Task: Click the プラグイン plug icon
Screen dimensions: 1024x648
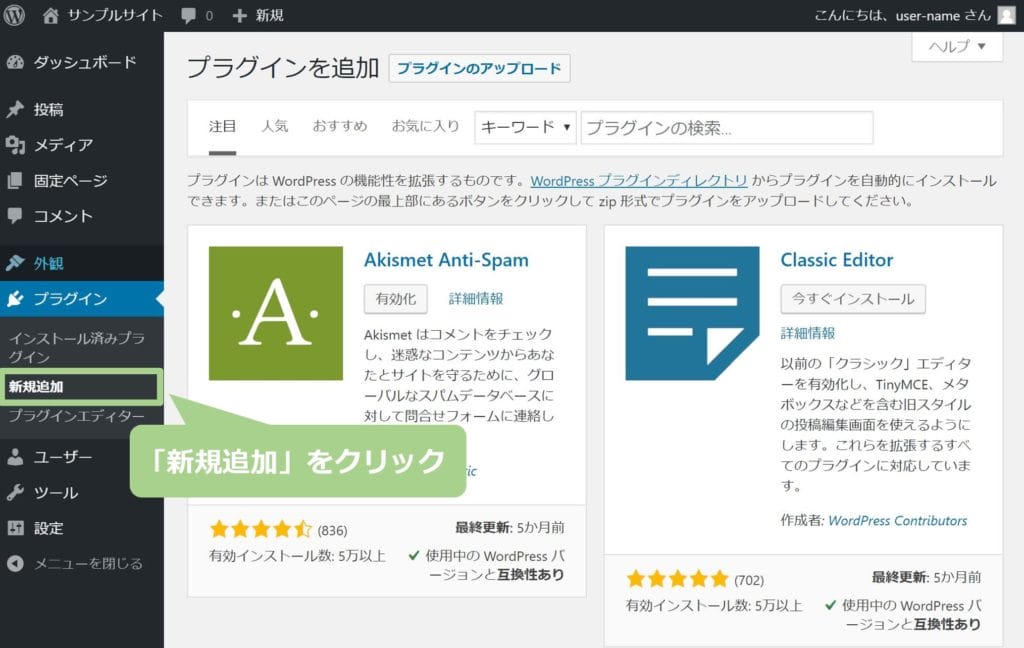Action: click(15, 299)
